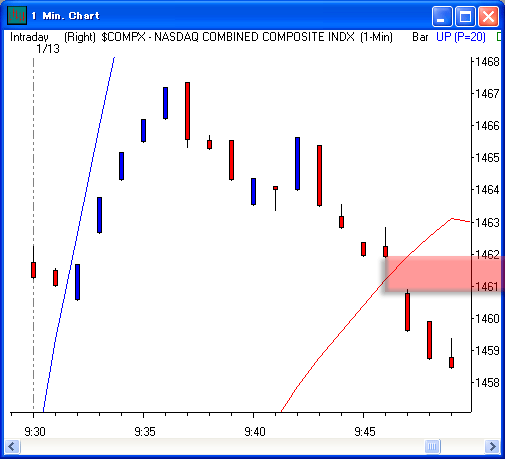This screenshot has width=505, height=459.
Task: Click the (Right) scale label
Action: coord(80,37)
